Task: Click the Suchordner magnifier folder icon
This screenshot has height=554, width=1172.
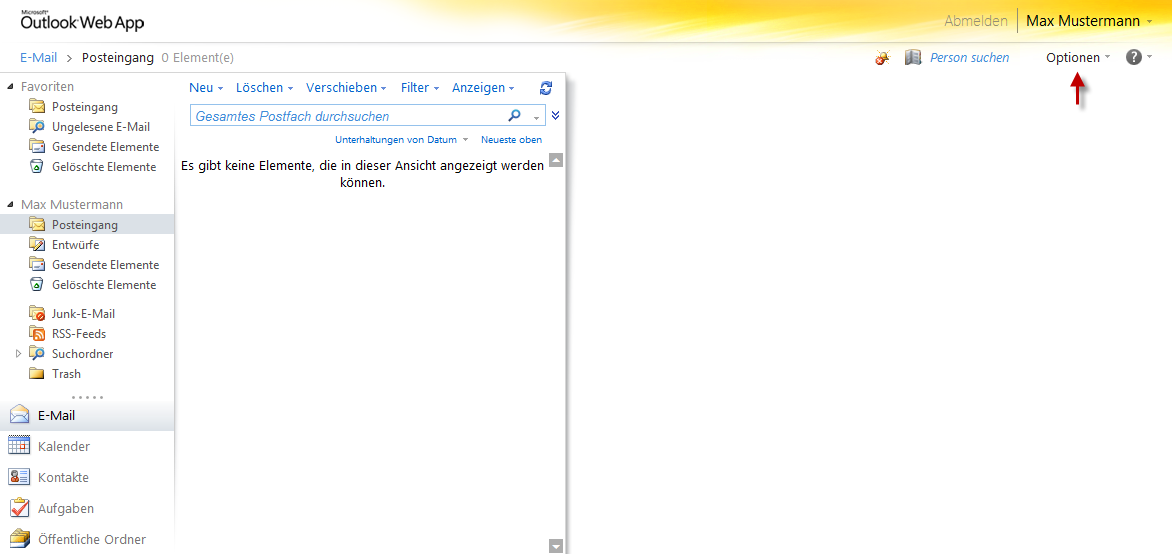Action: [37, 353]
